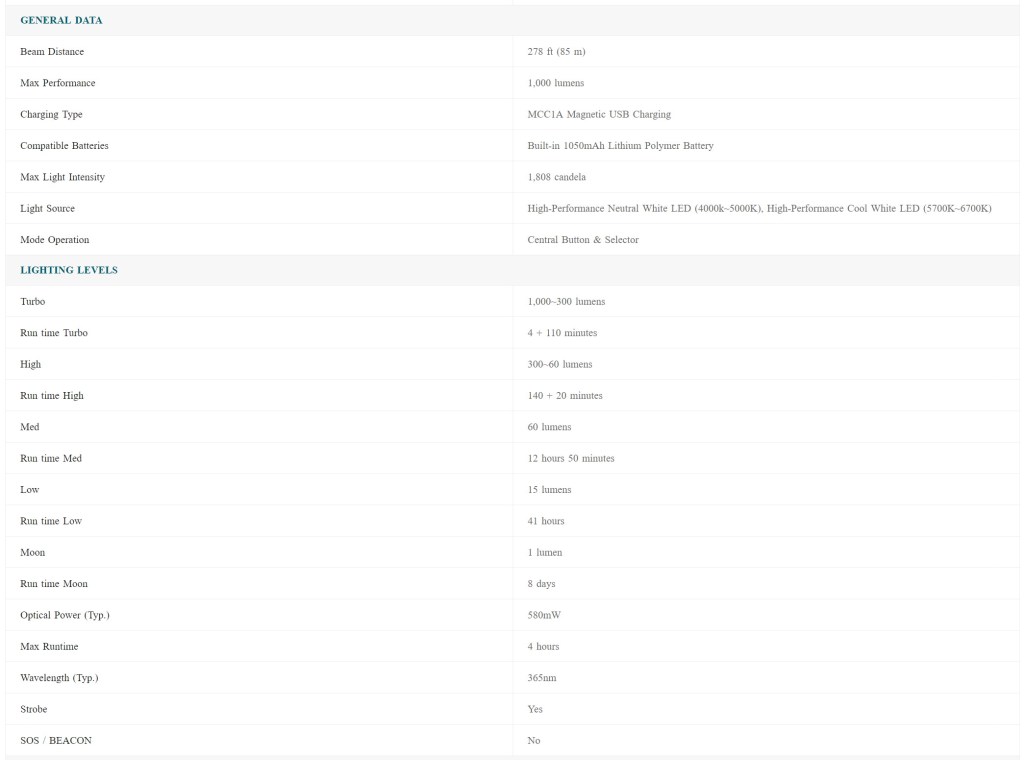Select the MCC1A Magnetic USB Charging text
1024x760 pixels.
coord(599,114)
